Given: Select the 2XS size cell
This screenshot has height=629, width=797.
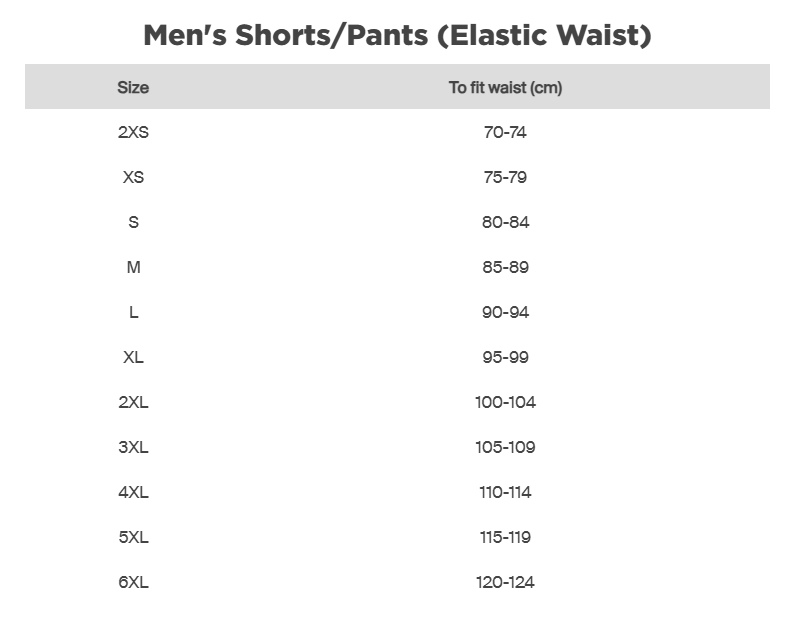Looking at the screenshot, I should (x=133, y=132).
